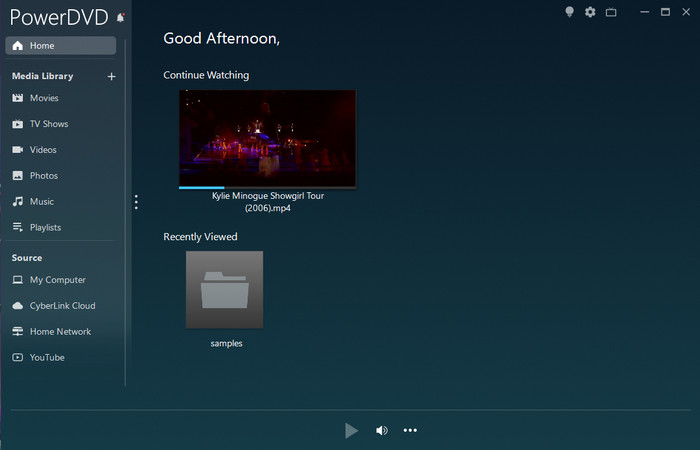Click the Movies film icon
This screenshot has height=450, width=700.
click(x=18, y=98)
